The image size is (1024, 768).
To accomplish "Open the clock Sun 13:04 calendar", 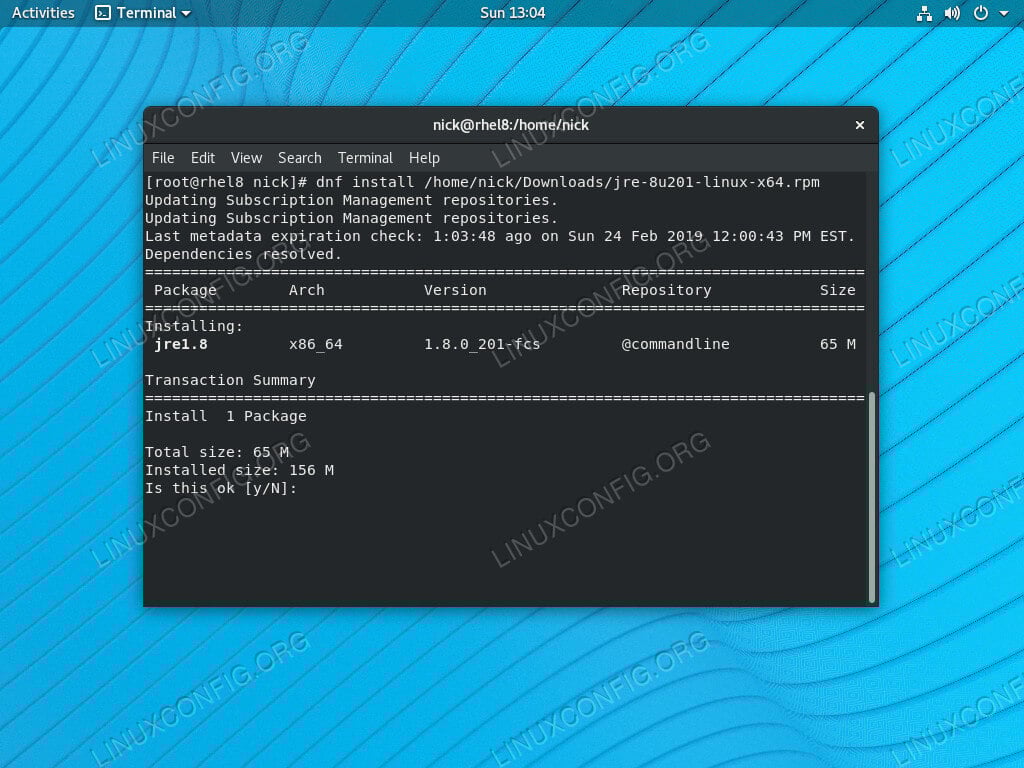I will click(512, 13).
